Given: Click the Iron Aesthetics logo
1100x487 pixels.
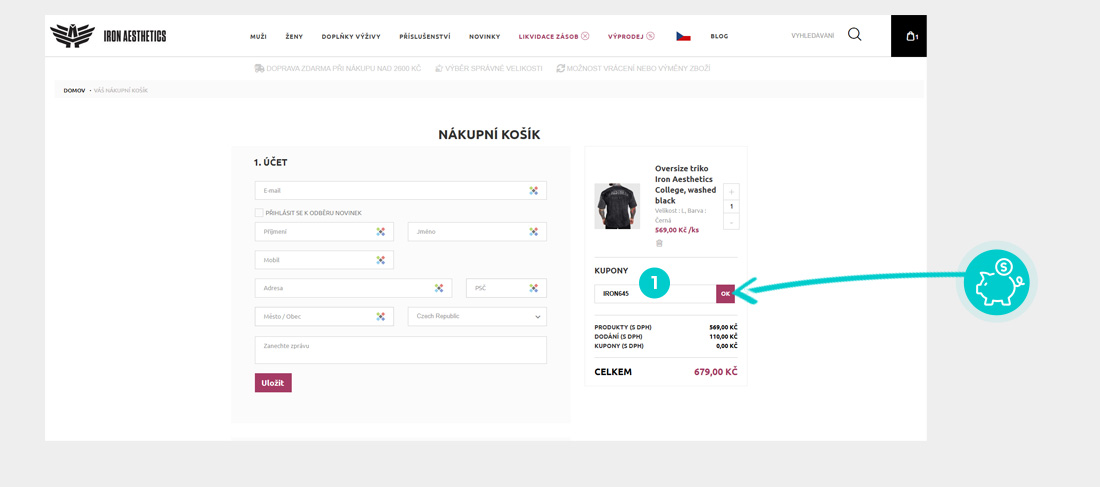Looking at the screenshot, I should pos(108,36).
